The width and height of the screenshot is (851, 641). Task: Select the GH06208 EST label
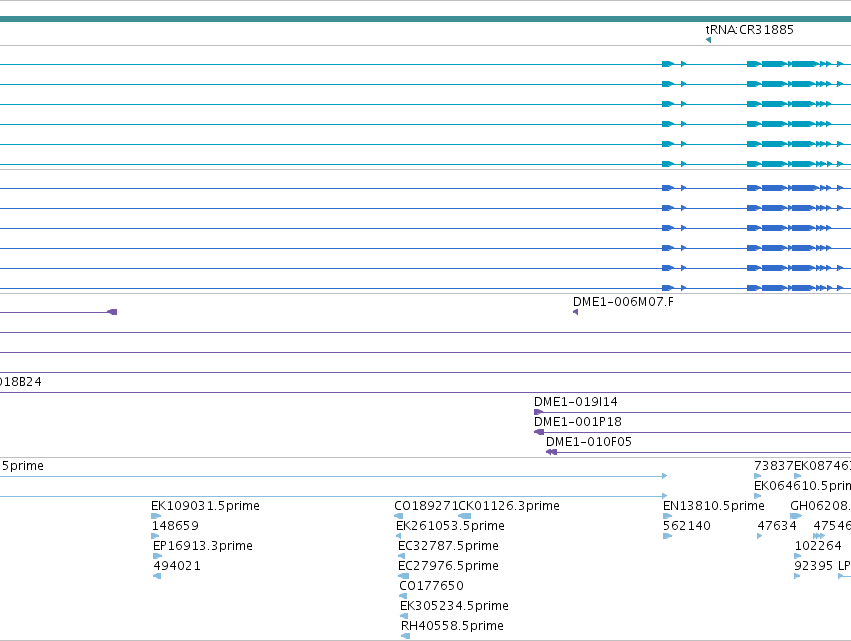pos(819,506)
